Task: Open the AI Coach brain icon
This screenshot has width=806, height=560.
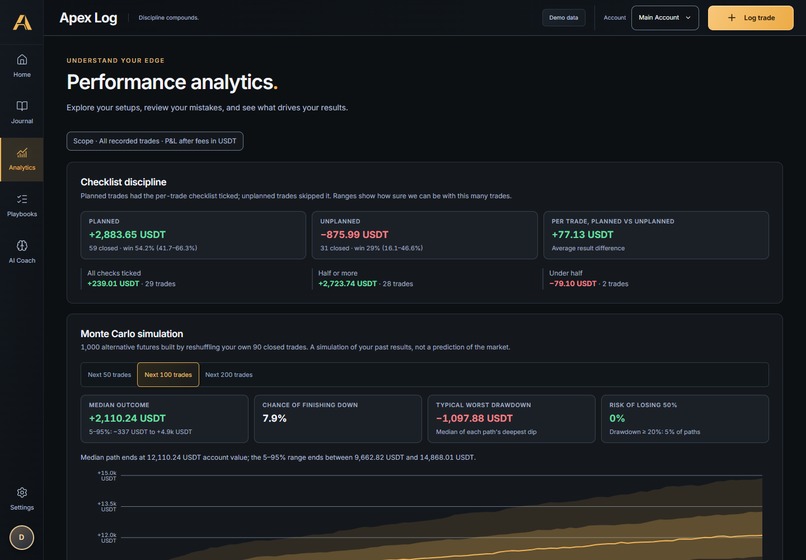Action: [x=22, y=245]
